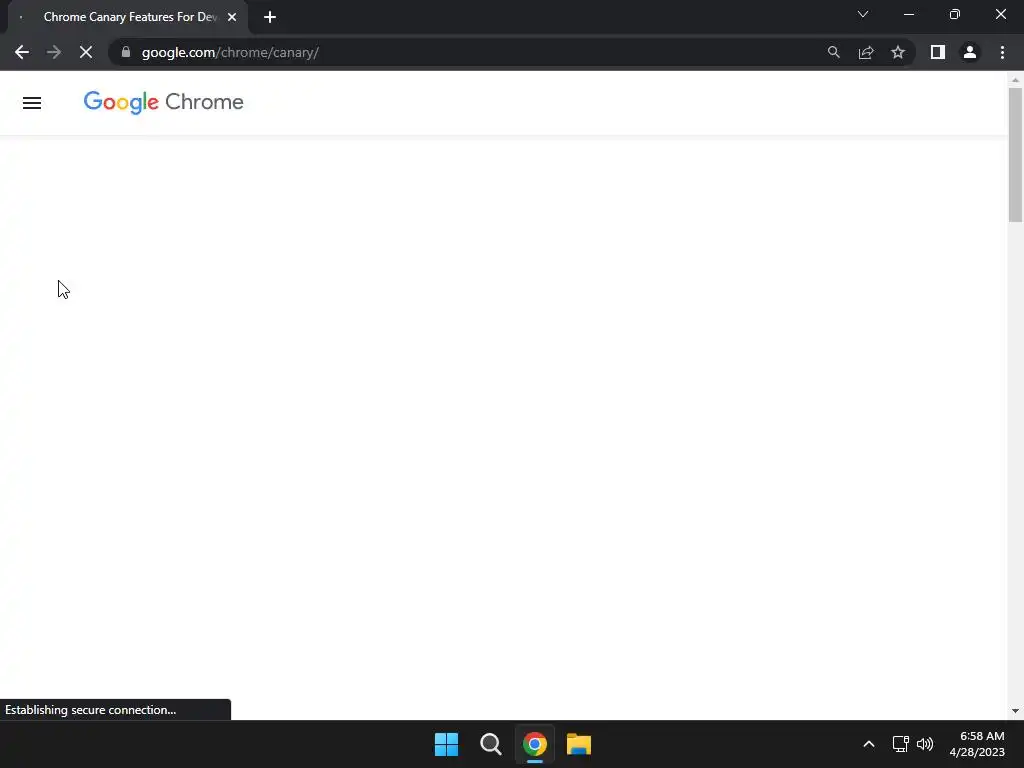Open the Windows Start menu
The image size is (1024, 768).
pyautogui.click(x=447, y=744)
